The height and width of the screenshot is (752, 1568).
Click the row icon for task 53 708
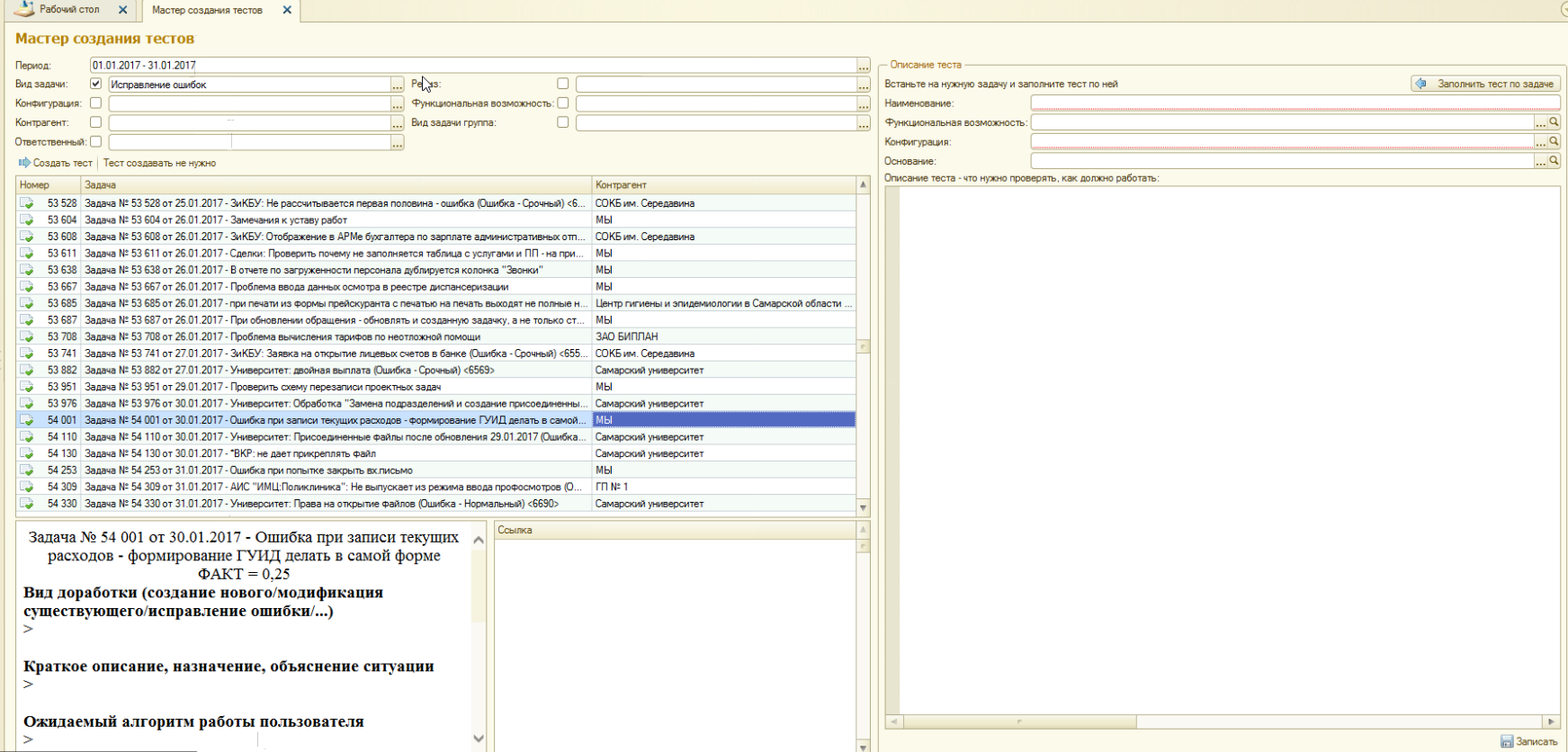(x=27, y=336)
